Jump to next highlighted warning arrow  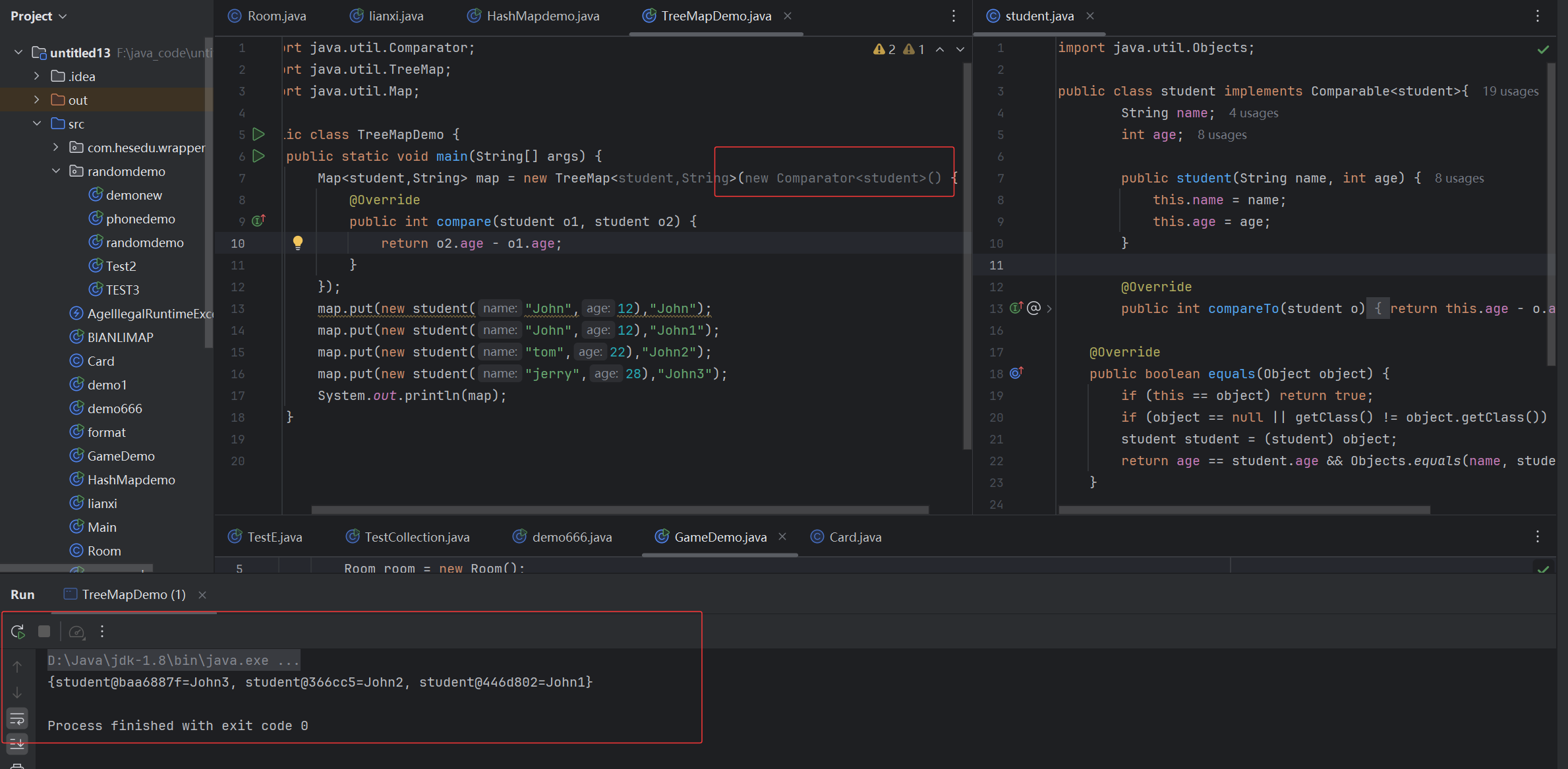960,49
